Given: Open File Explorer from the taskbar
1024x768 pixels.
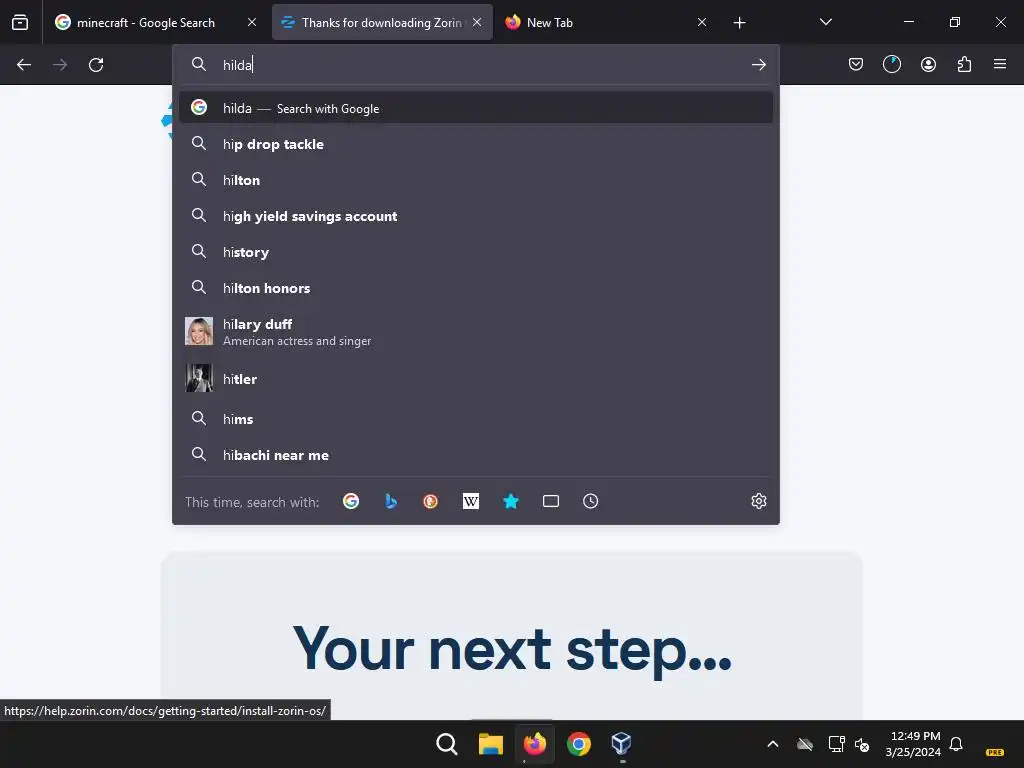Looking at the screenshot, I should (x=490, y=743).
